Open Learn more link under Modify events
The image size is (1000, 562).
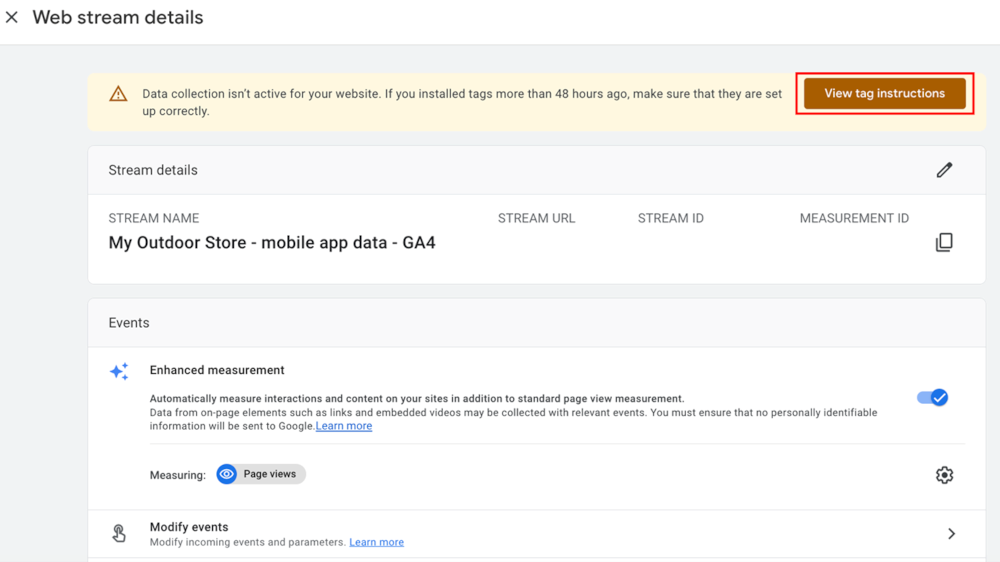376,542
